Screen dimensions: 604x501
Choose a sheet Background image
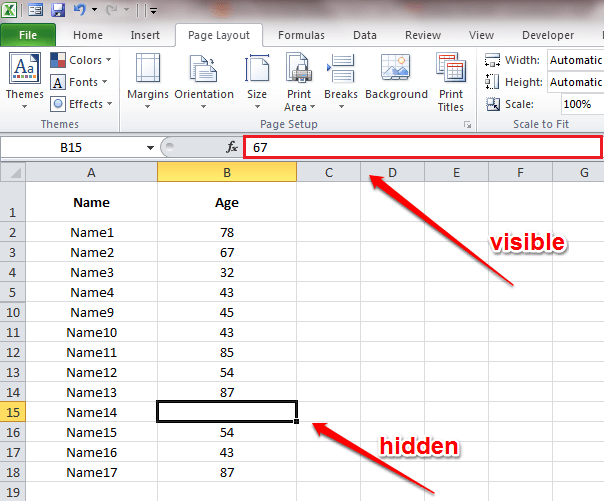click(396, 78)
